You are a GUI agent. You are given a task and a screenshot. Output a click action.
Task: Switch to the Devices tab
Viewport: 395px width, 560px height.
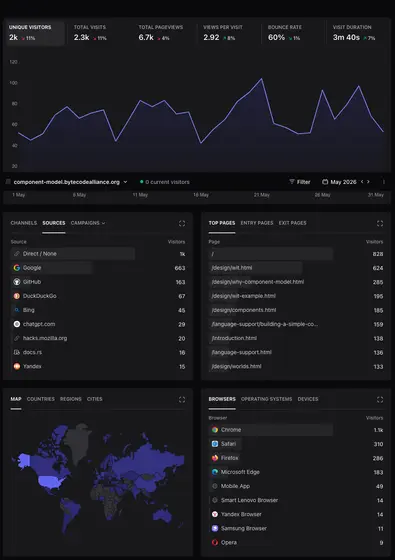tap(308, 399)
